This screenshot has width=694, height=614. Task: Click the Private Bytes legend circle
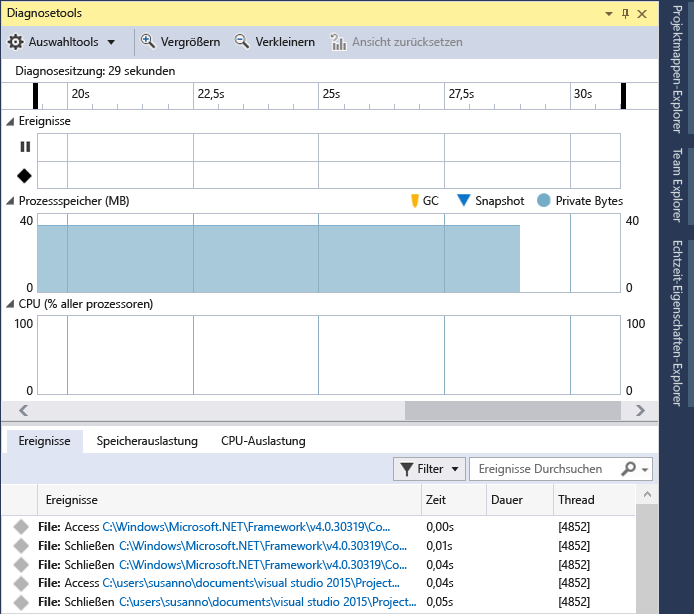click(544, 201)
